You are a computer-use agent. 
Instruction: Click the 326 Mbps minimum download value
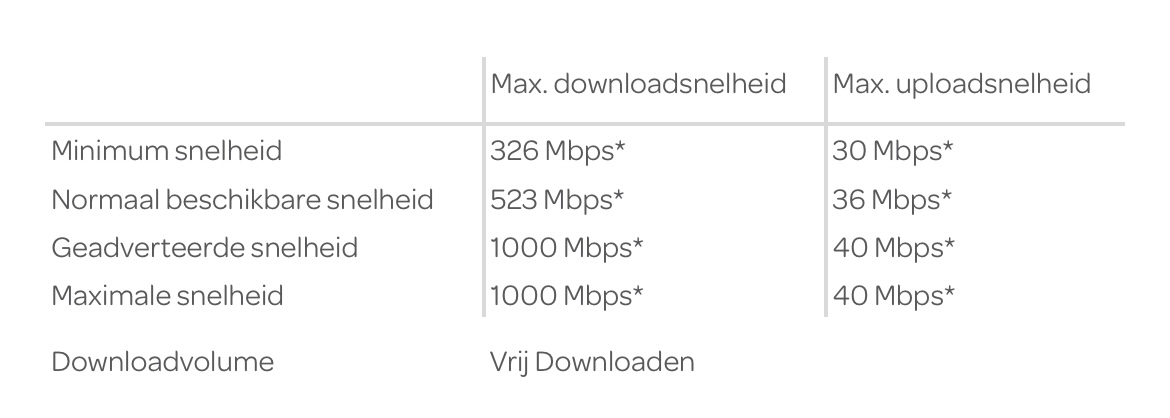[x=557, y=151]
